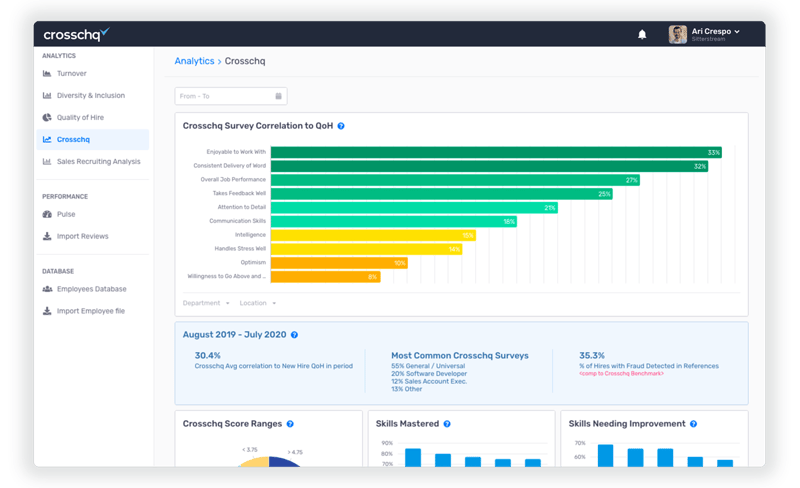The width and height of the screenshot is (800, 488).
Task: Go to Sales Recruiting Analysis
Action: (x=98, y=162)
